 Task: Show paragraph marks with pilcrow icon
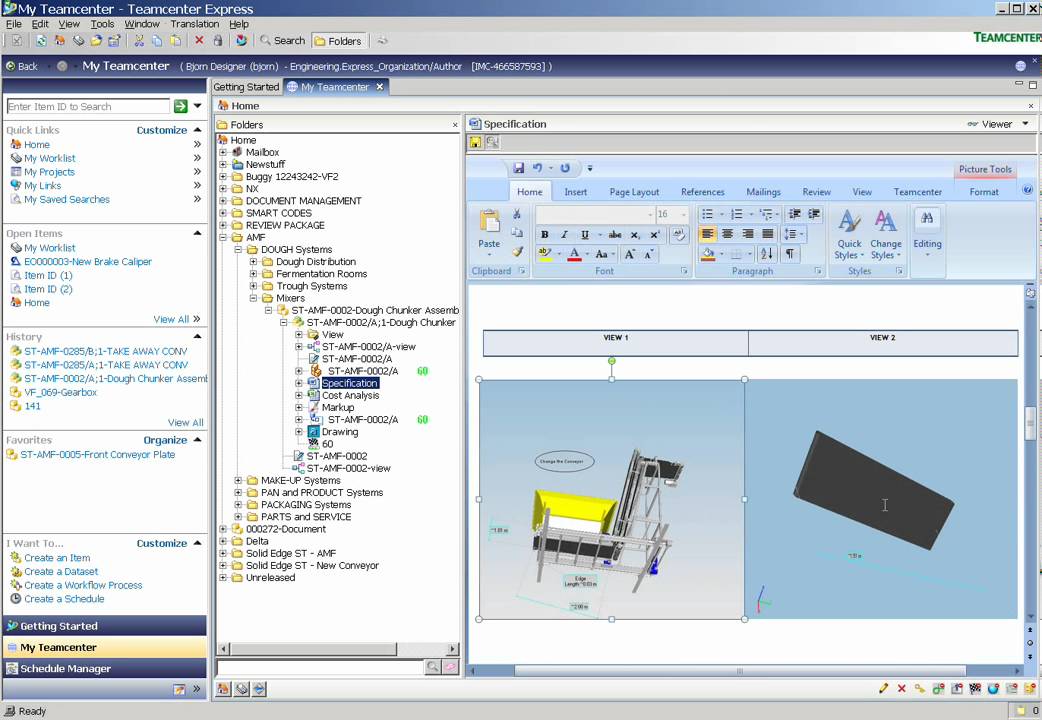point(789,253)
